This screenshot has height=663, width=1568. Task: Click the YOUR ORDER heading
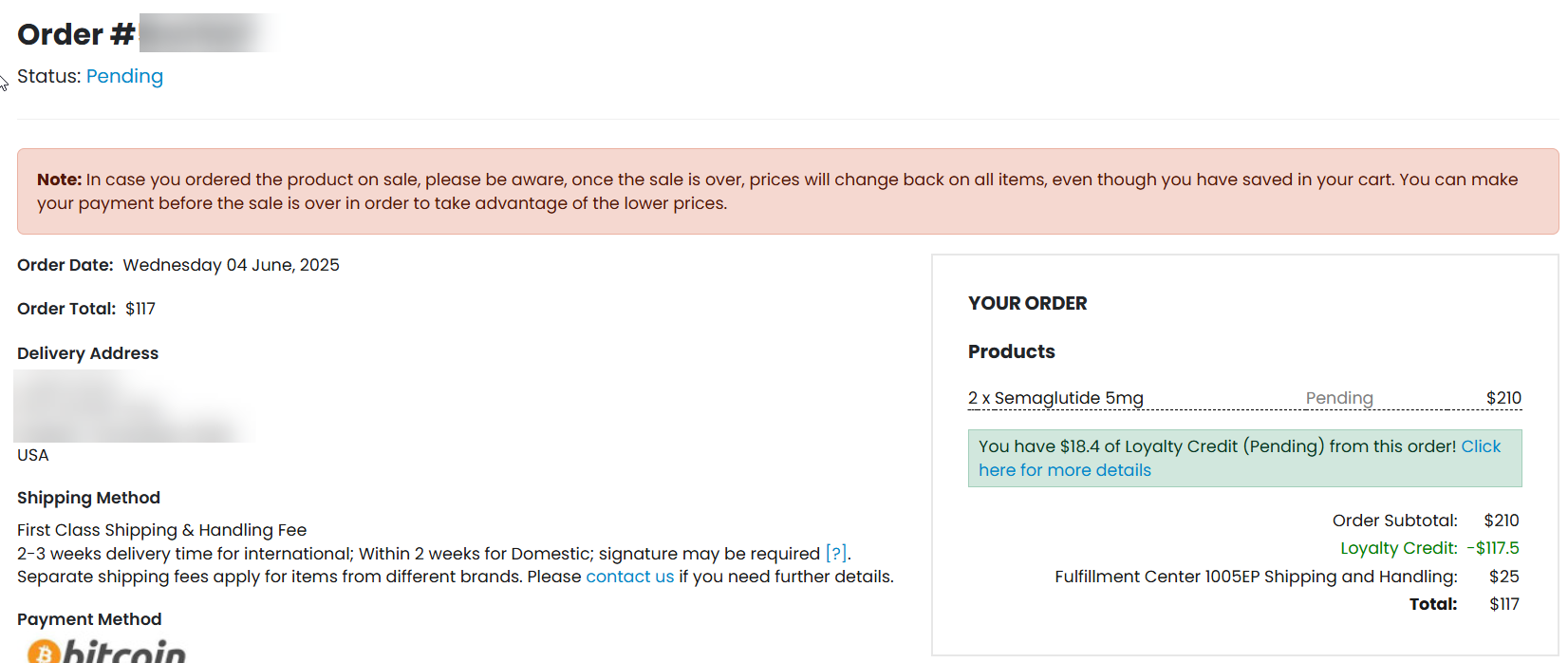click(x=1027, y=303)
